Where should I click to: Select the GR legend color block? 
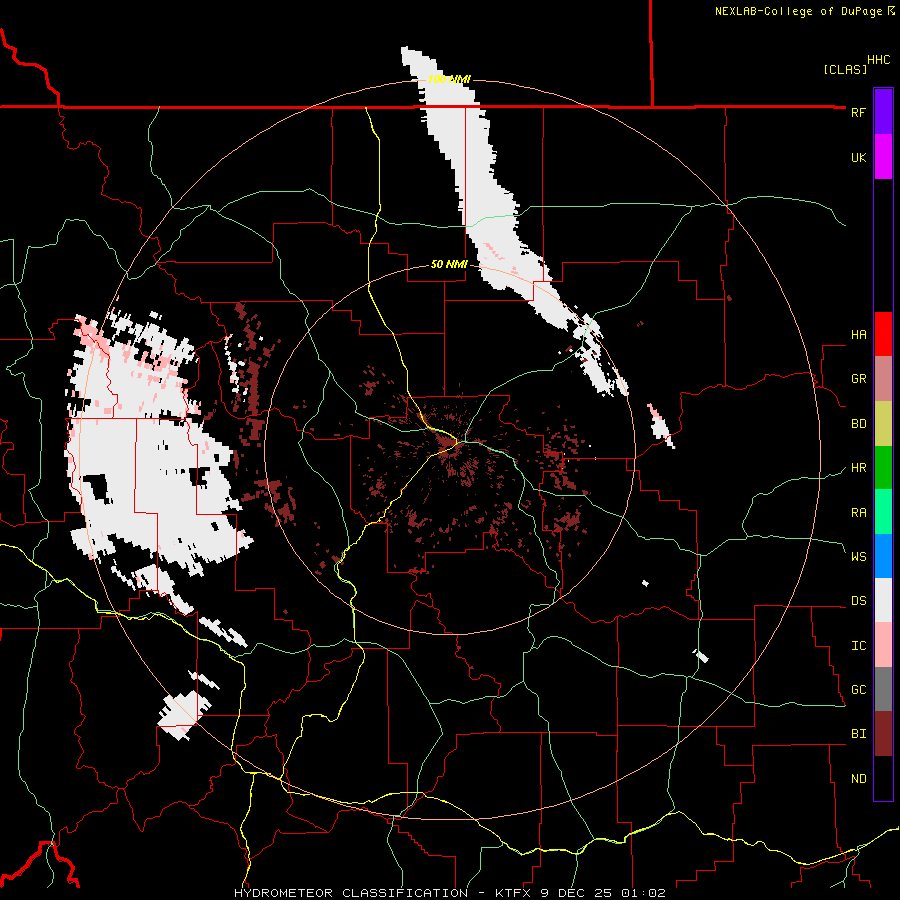click(x=883, y=379)
